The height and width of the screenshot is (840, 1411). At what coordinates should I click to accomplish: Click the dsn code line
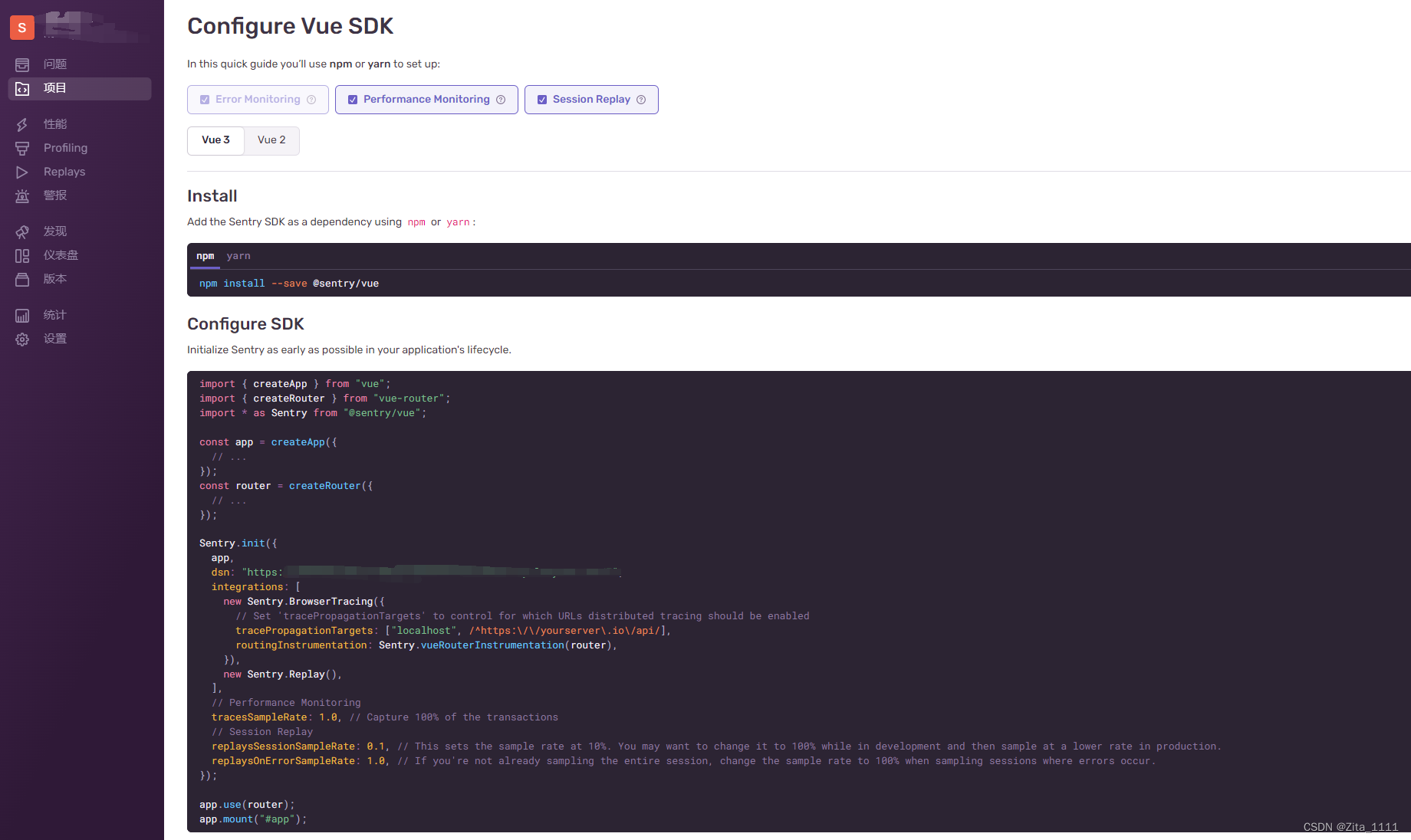(416, 573)
